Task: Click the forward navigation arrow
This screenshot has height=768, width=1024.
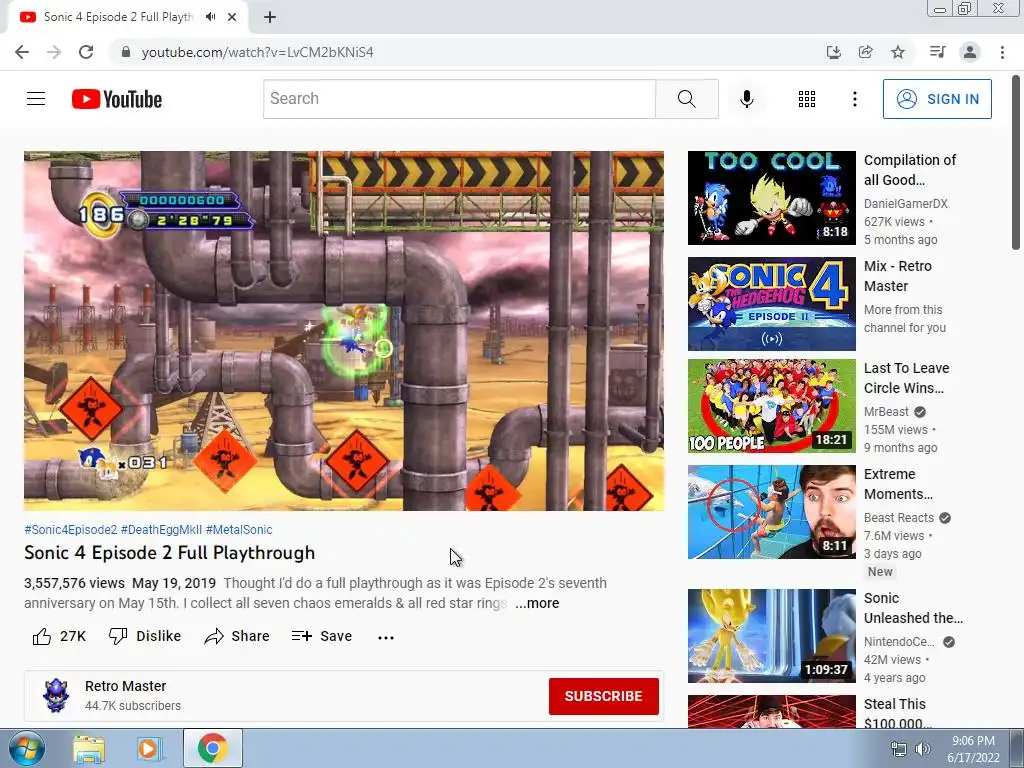Action: pyautogui.click(x=54, y=52)
